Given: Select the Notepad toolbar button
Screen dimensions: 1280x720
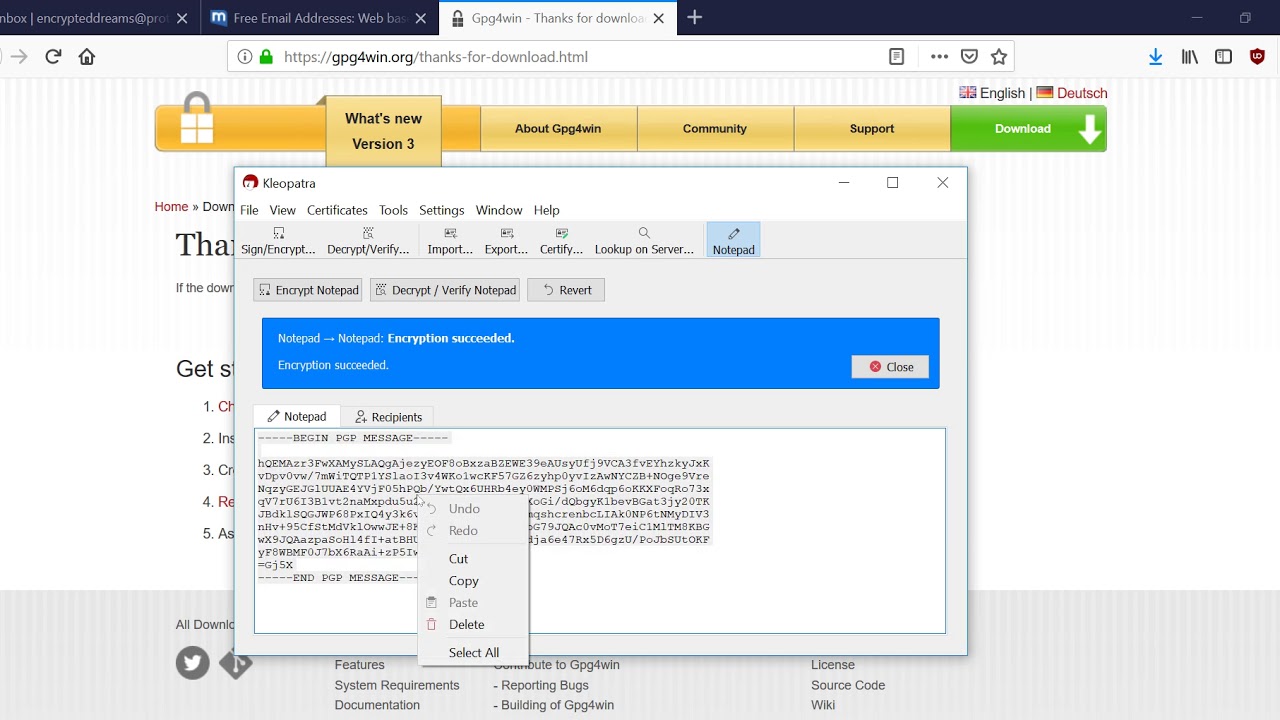Looking at the screenshot, I should pyautogui.click(x=734, y=240).
